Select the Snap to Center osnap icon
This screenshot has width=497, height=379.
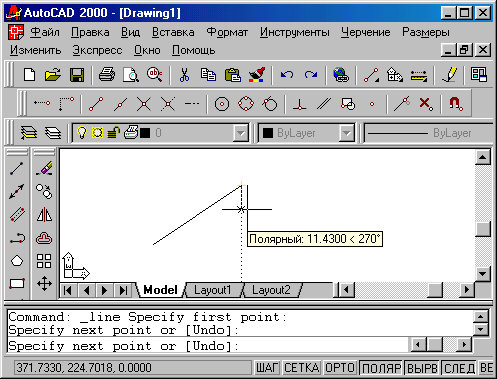click(x=222, y=104)
